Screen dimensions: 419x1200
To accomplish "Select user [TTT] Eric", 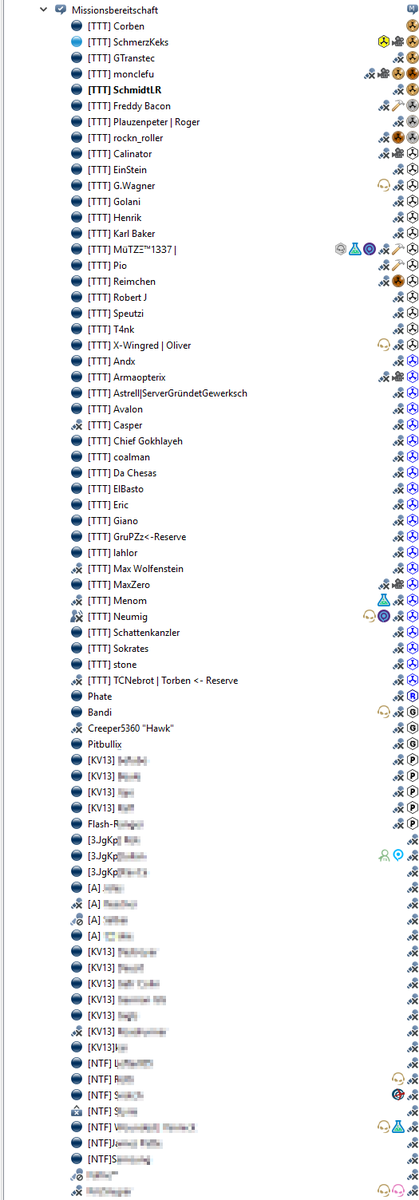I will [109, 505].
